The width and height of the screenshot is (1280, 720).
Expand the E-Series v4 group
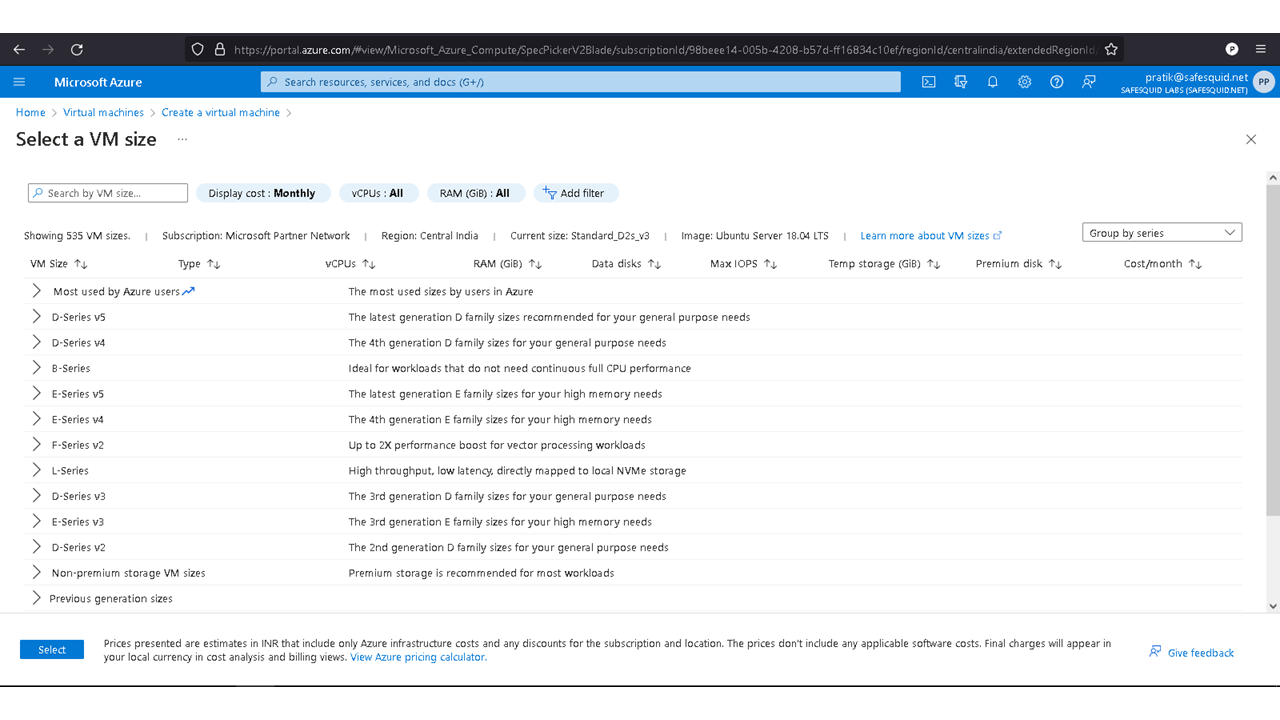coord(36,419)
